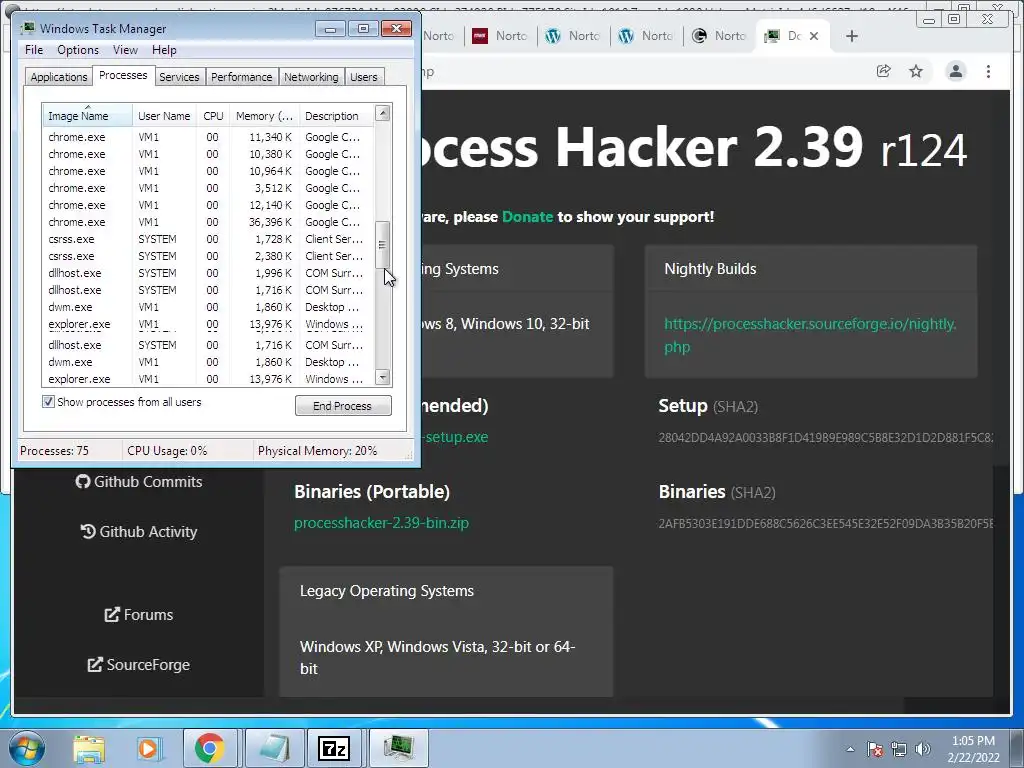Open the notepad-style taskbar icon beside Chrome
Image resolution: width=1024 pixels, height=768 pixels.
(x=273, y=748)
